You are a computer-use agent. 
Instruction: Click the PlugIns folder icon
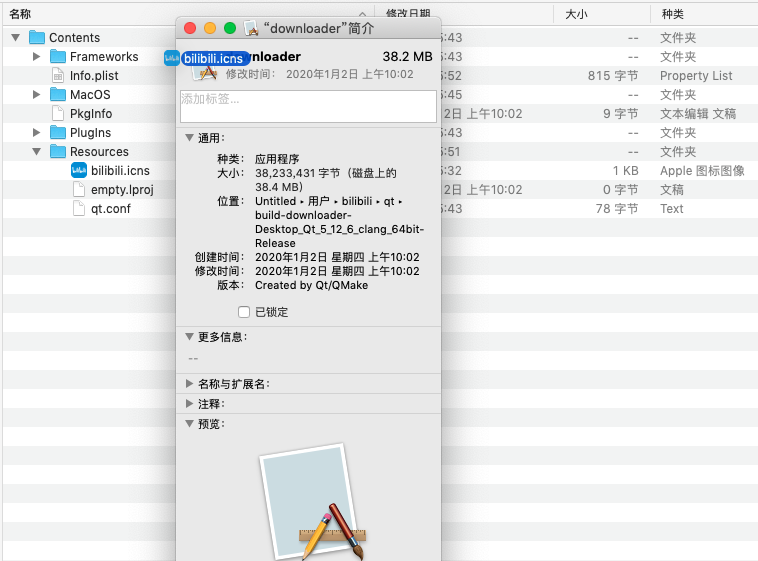(x=58, y=132)
